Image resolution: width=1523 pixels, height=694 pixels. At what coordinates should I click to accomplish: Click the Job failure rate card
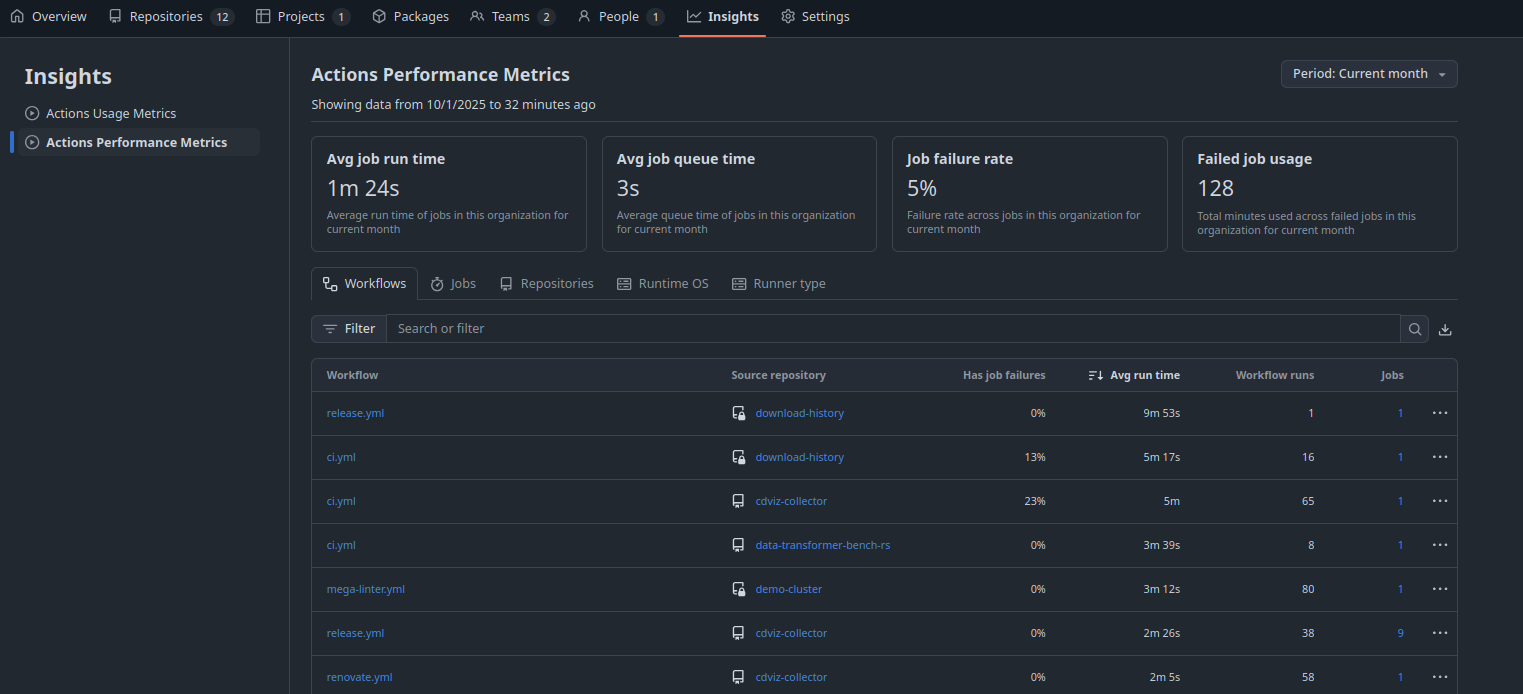pyautogui.click(x=1030, y=194)
